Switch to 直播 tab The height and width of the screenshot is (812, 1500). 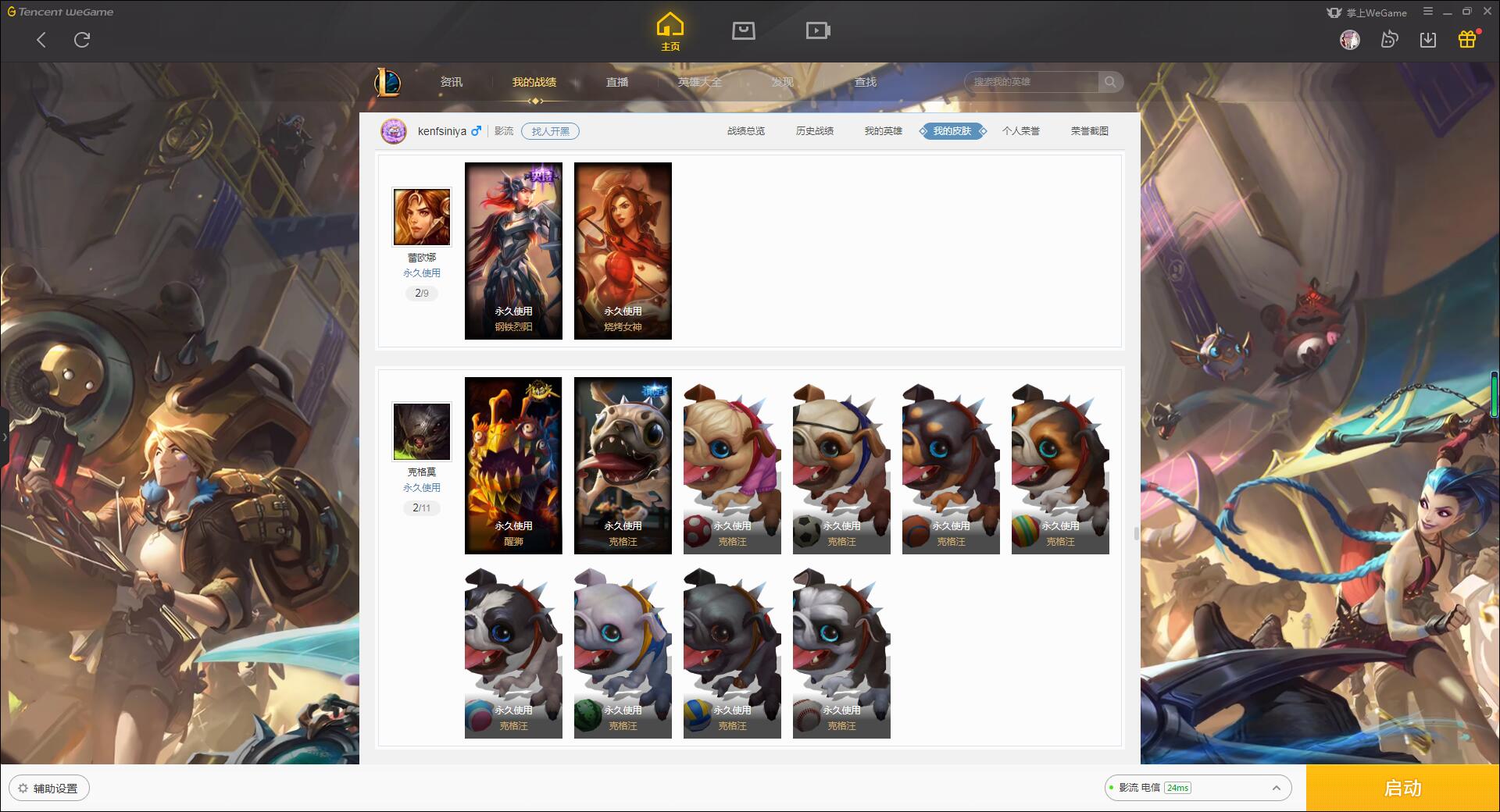click(617, 82)
